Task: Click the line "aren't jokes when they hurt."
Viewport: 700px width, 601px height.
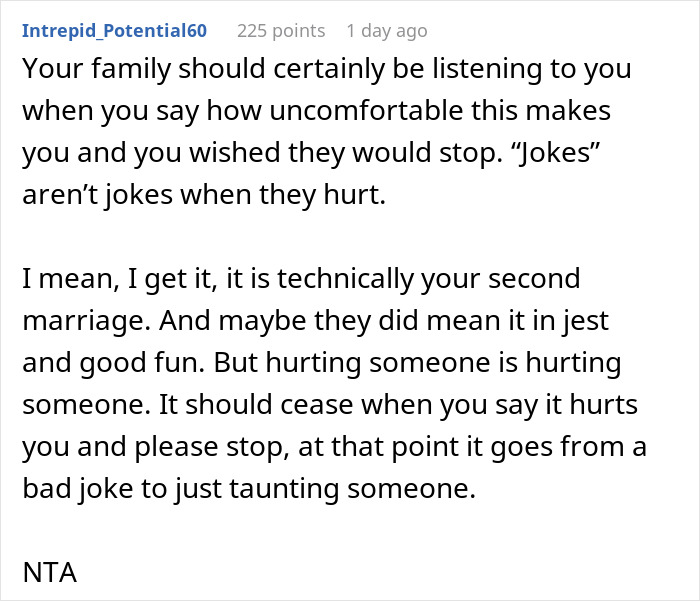Action: [202, 196]
